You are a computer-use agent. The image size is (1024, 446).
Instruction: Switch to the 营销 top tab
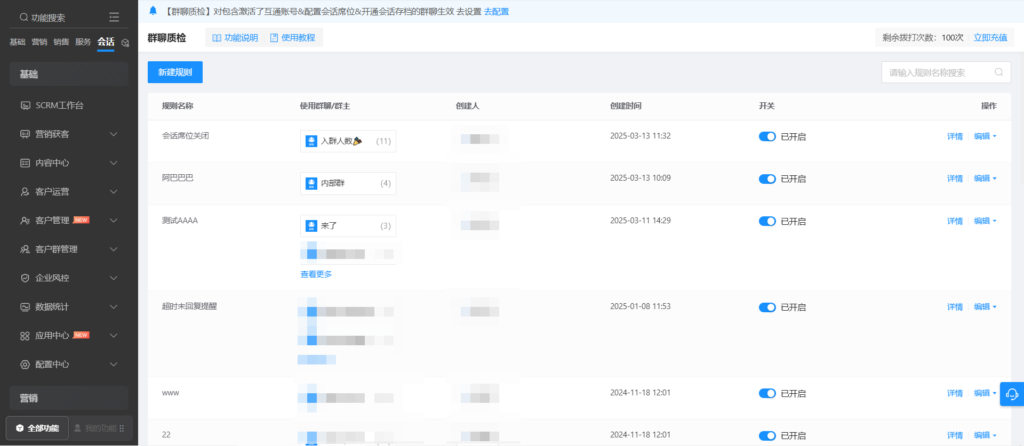39,42
